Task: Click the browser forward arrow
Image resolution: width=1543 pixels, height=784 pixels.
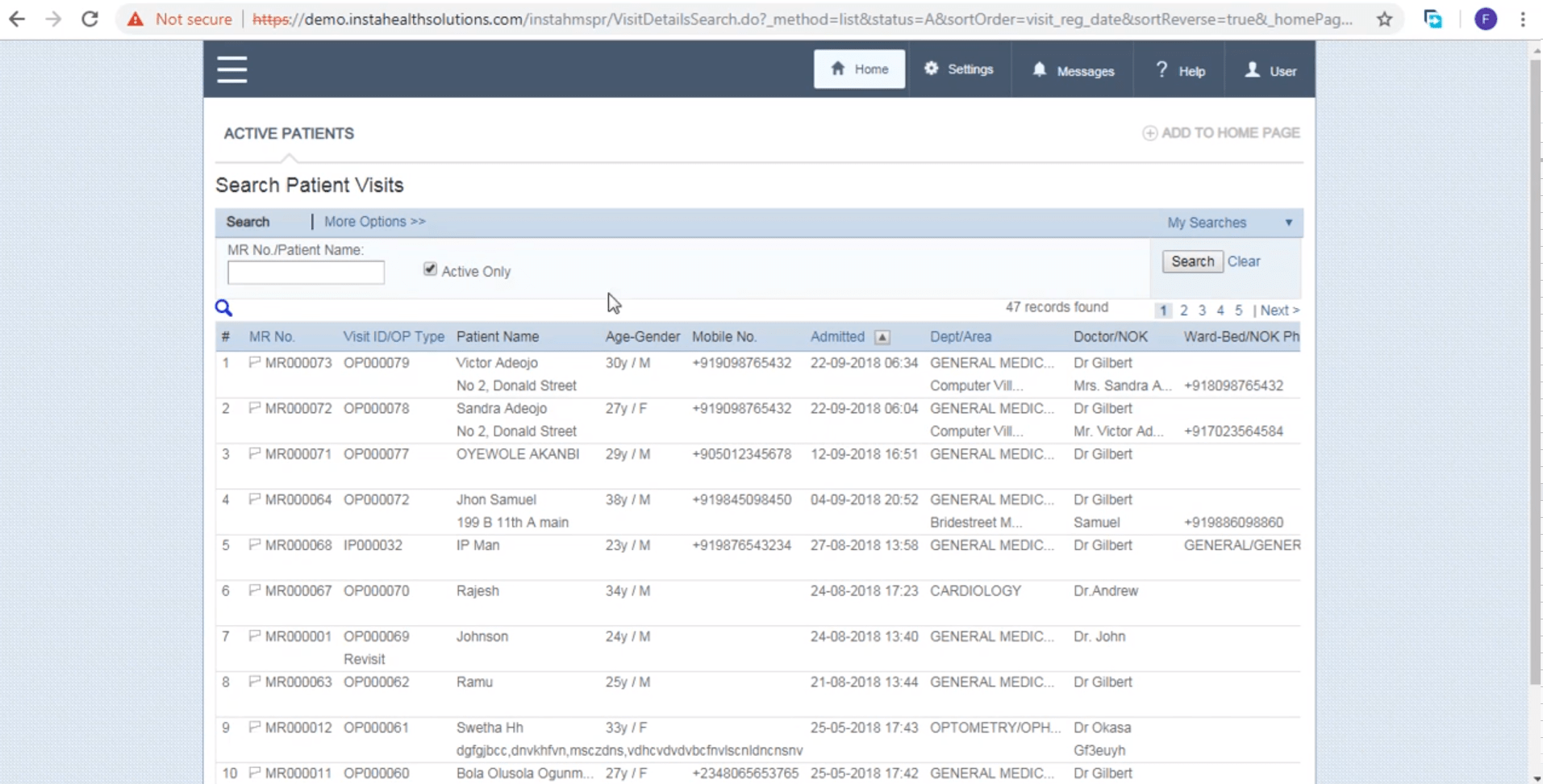Action: coord(53,19)
